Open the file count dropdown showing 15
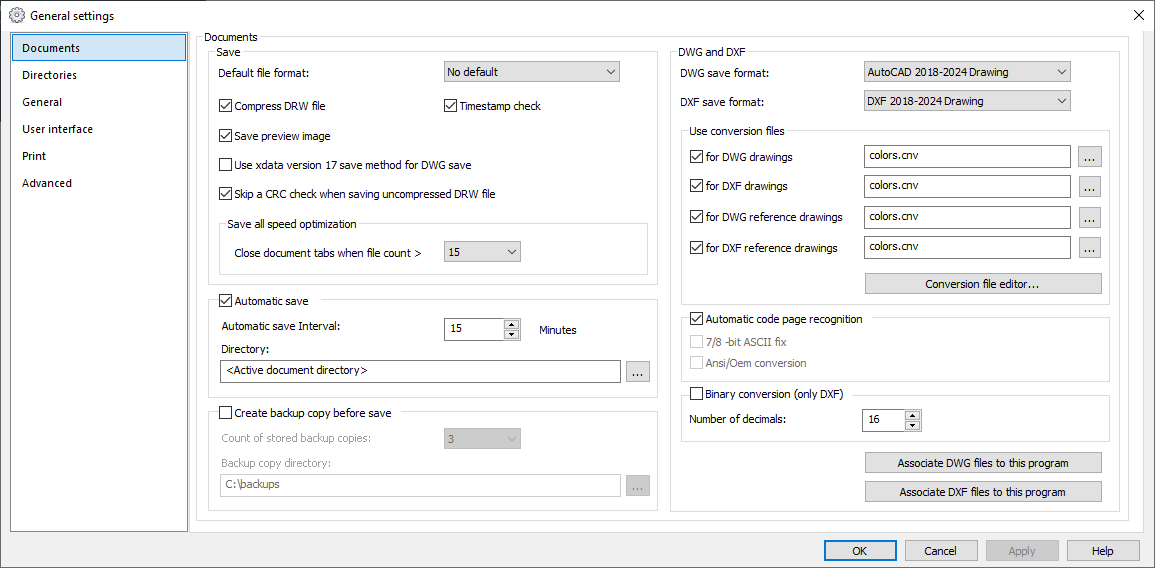1155x568 pixels. [x=482, y=252]
